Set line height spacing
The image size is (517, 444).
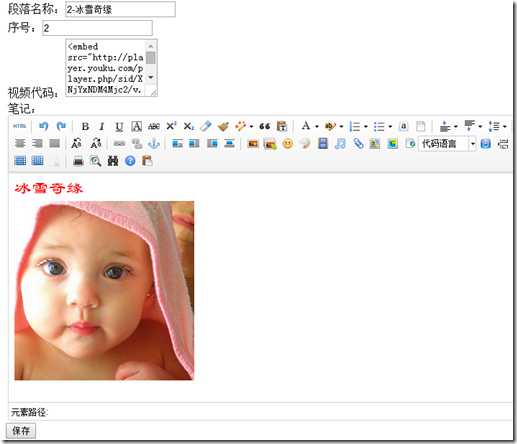pos(494,127)
